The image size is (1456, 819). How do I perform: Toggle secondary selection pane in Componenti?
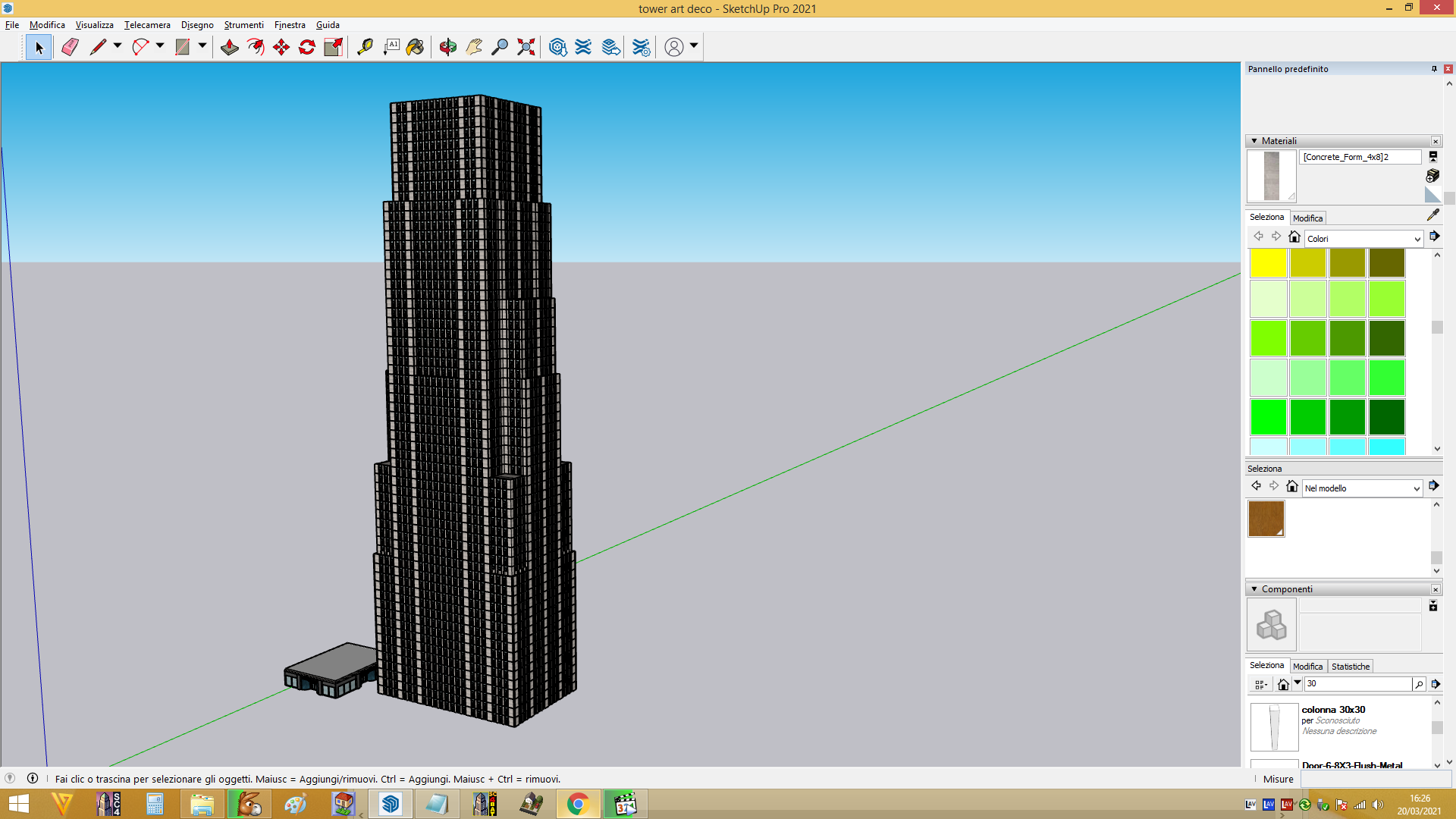coord(1433,606)
